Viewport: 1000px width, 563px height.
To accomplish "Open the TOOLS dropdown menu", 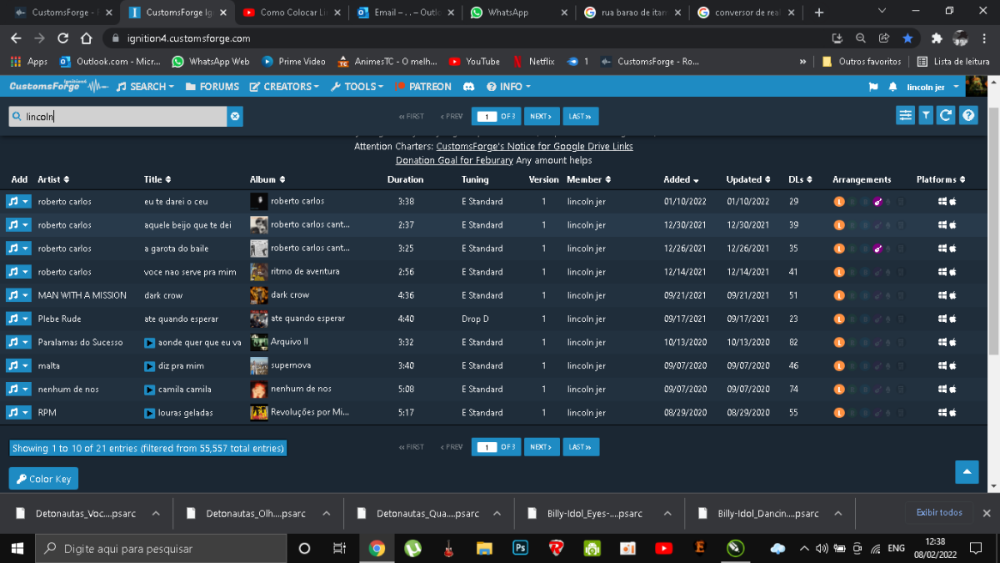I will tap(357, 87).
